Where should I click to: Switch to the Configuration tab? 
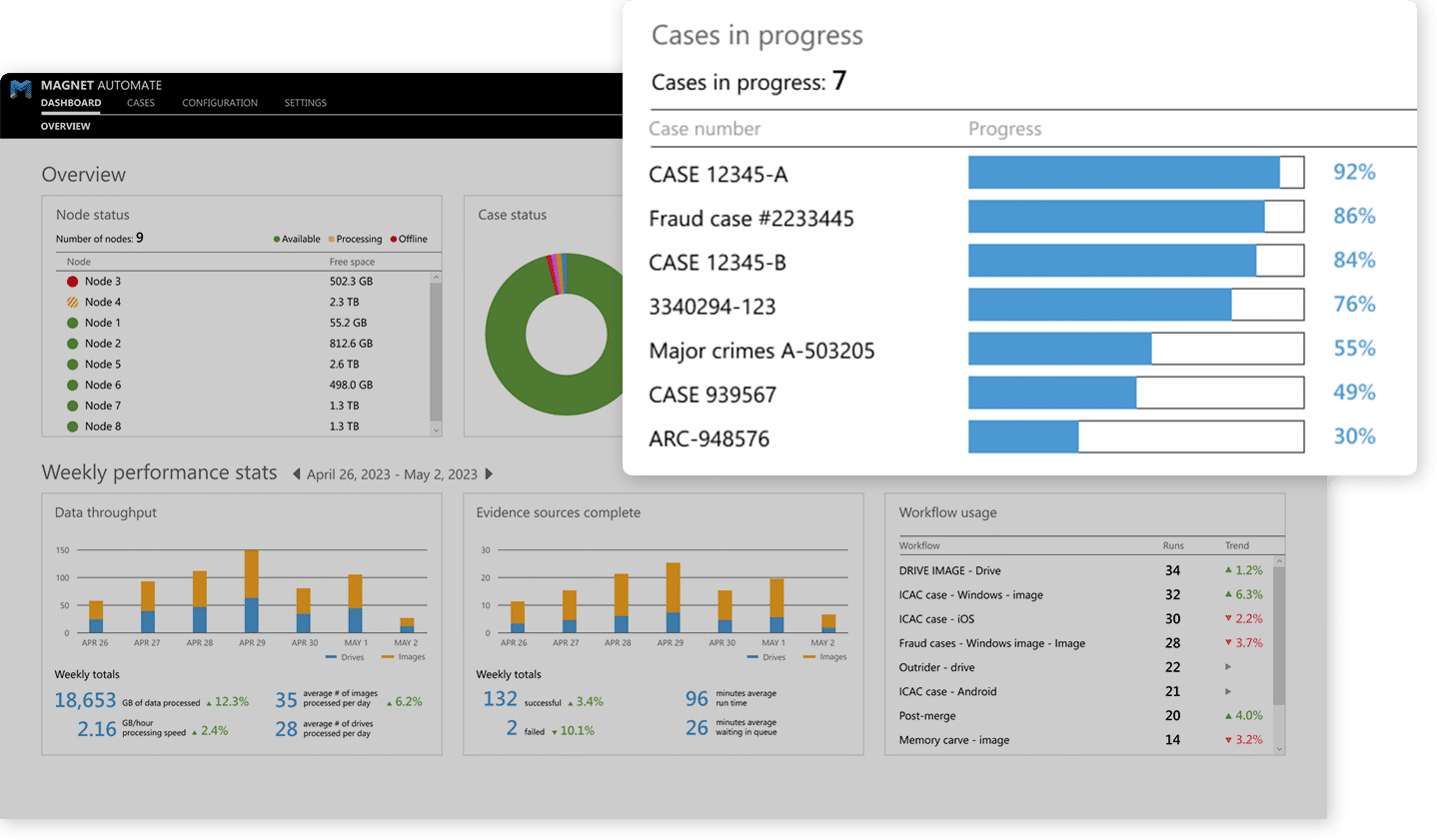point(220,103)
